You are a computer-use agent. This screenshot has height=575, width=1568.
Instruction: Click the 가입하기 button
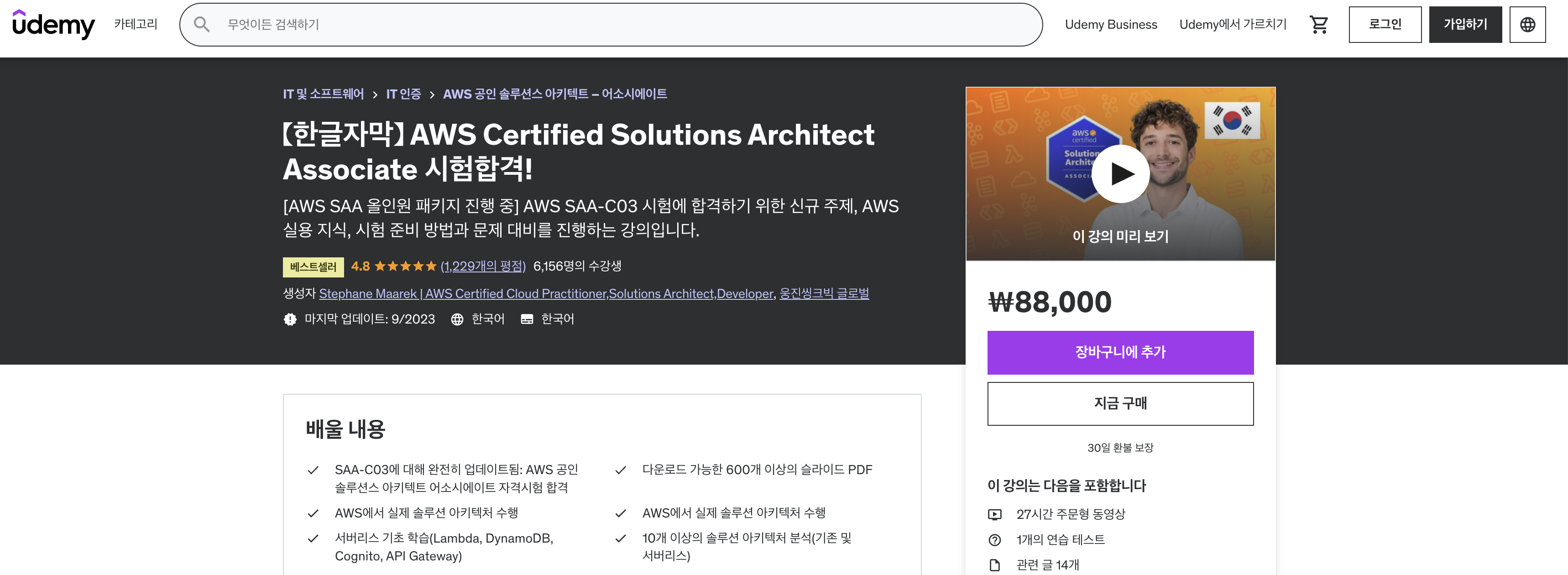click(1465, 24)
